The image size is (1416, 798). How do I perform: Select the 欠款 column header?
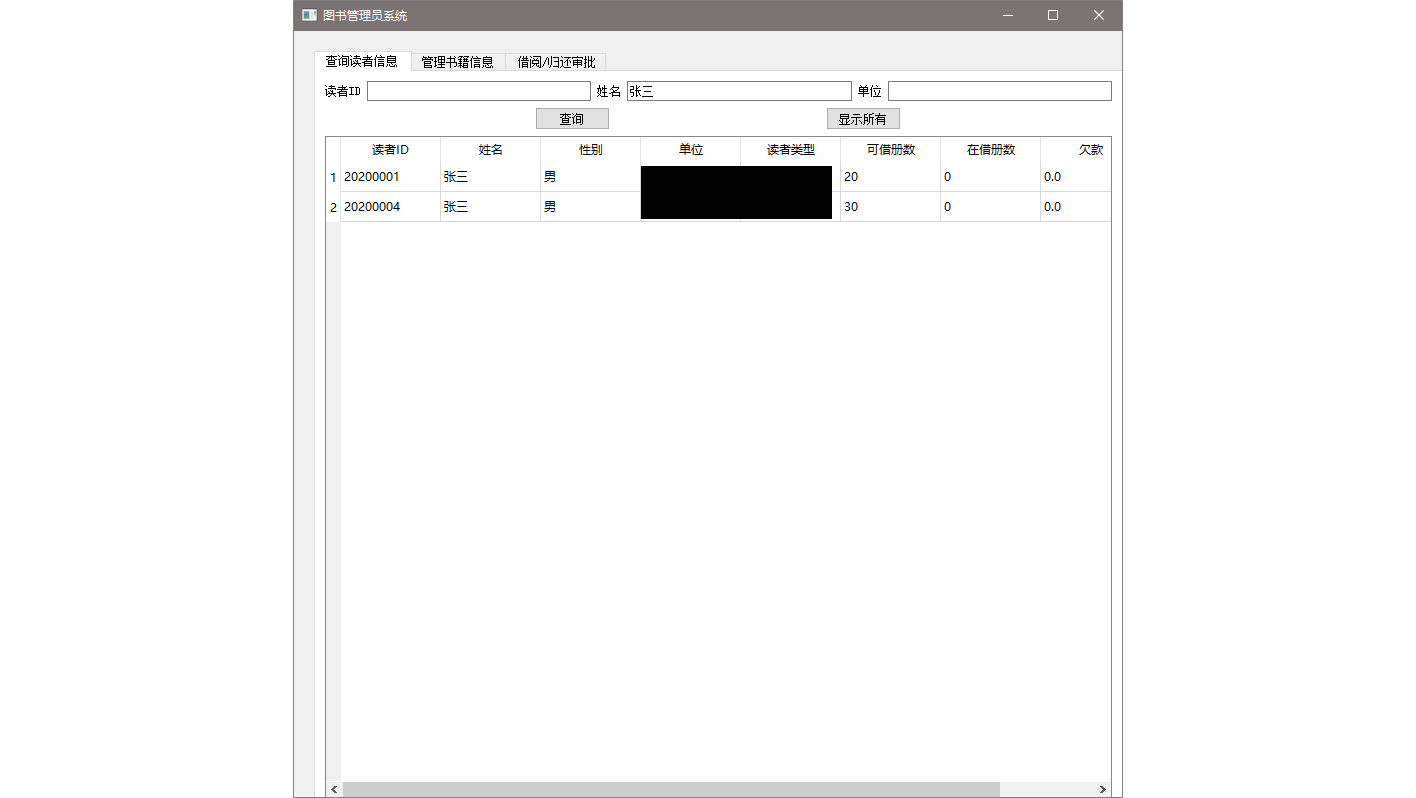1076,150
